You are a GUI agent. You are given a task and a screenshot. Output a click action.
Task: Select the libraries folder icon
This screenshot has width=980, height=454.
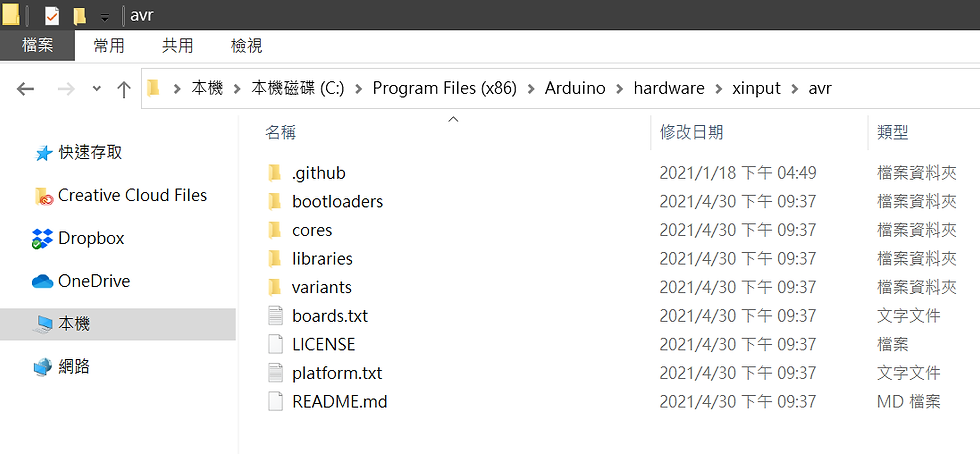coord(275,258)
